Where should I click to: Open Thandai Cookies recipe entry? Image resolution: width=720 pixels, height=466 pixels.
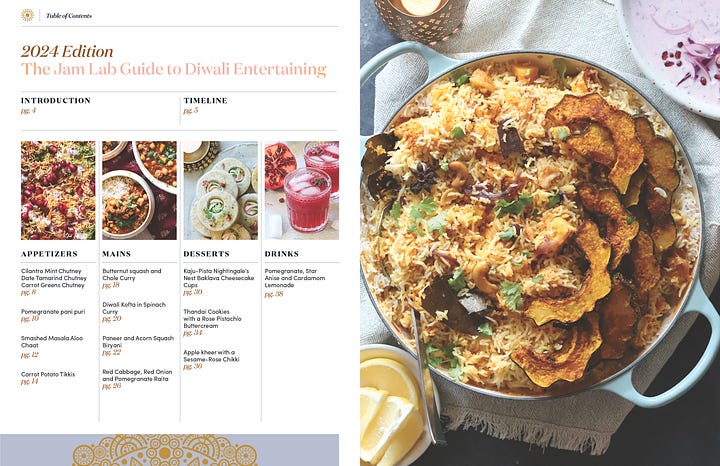[x=212, y=322]
